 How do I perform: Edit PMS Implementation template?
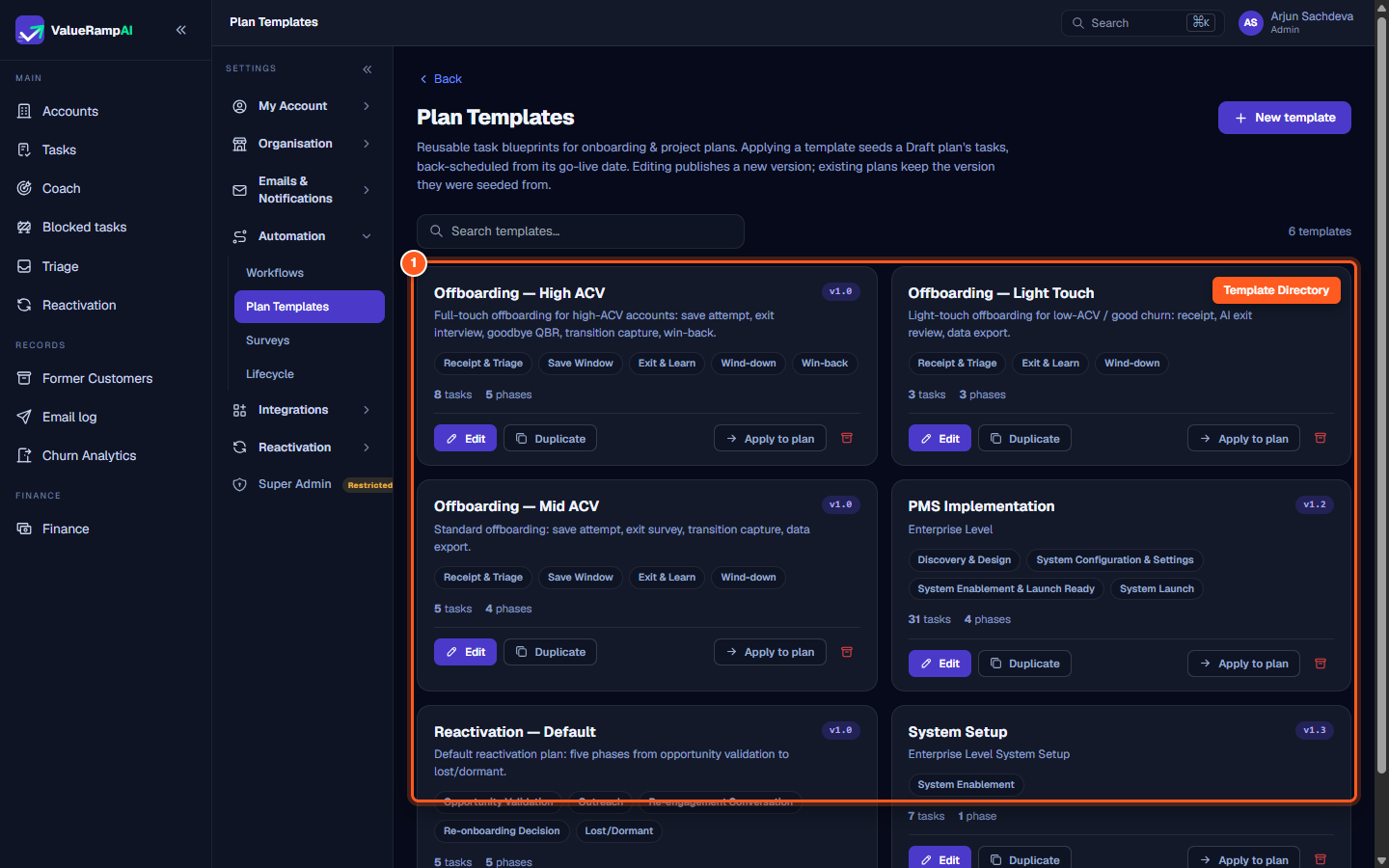[x=940, y=664]
